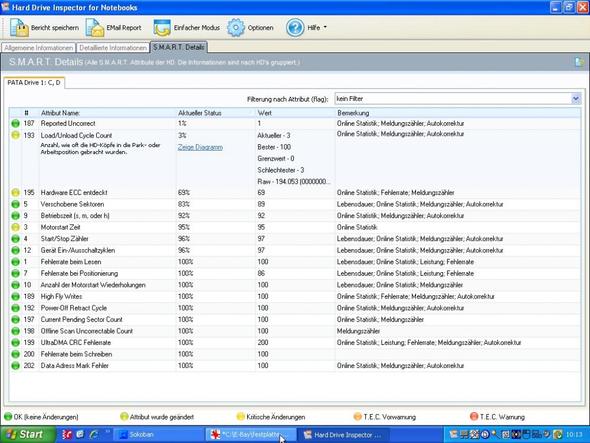Click status icon of High Fly Writes row
This screenshot has height=443, width=590.
click(x=15, y=297)
